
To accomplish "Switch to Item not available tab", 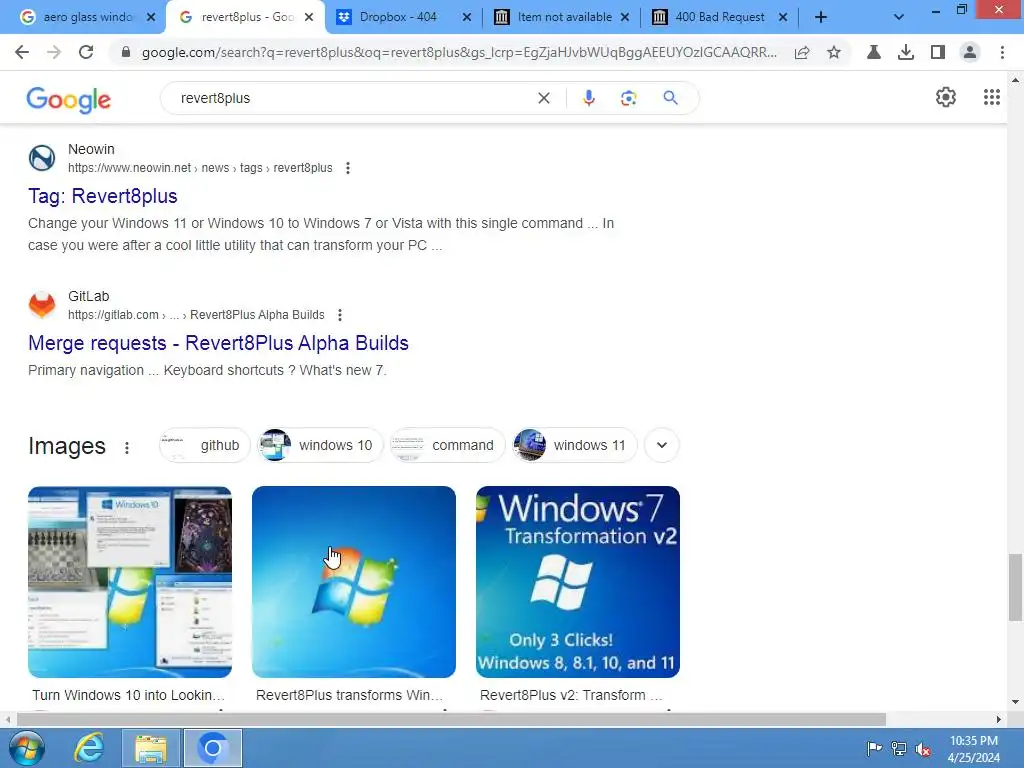I will pyautogui.click(x=563, y=17).
